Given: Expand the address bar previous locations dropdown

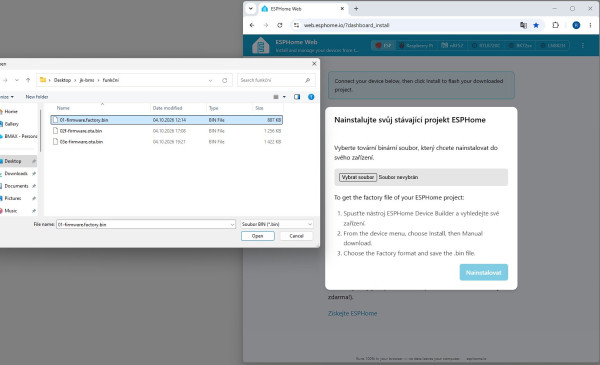Looking at the screenshot, I should pos(210,80).
